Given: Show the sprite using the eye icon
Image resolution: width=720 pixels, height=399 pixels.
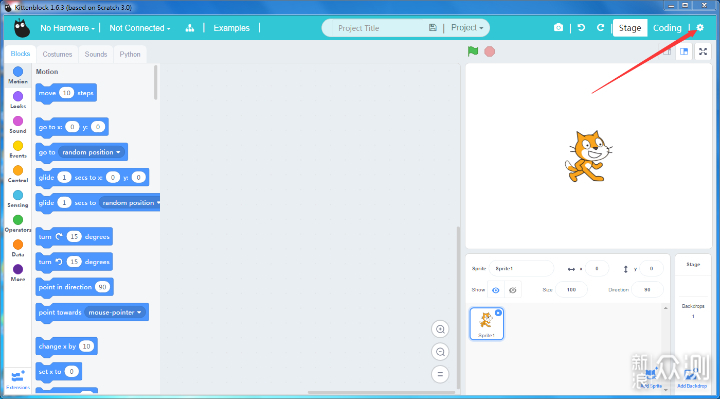Looking at the screenshot, I should [495, 290].
